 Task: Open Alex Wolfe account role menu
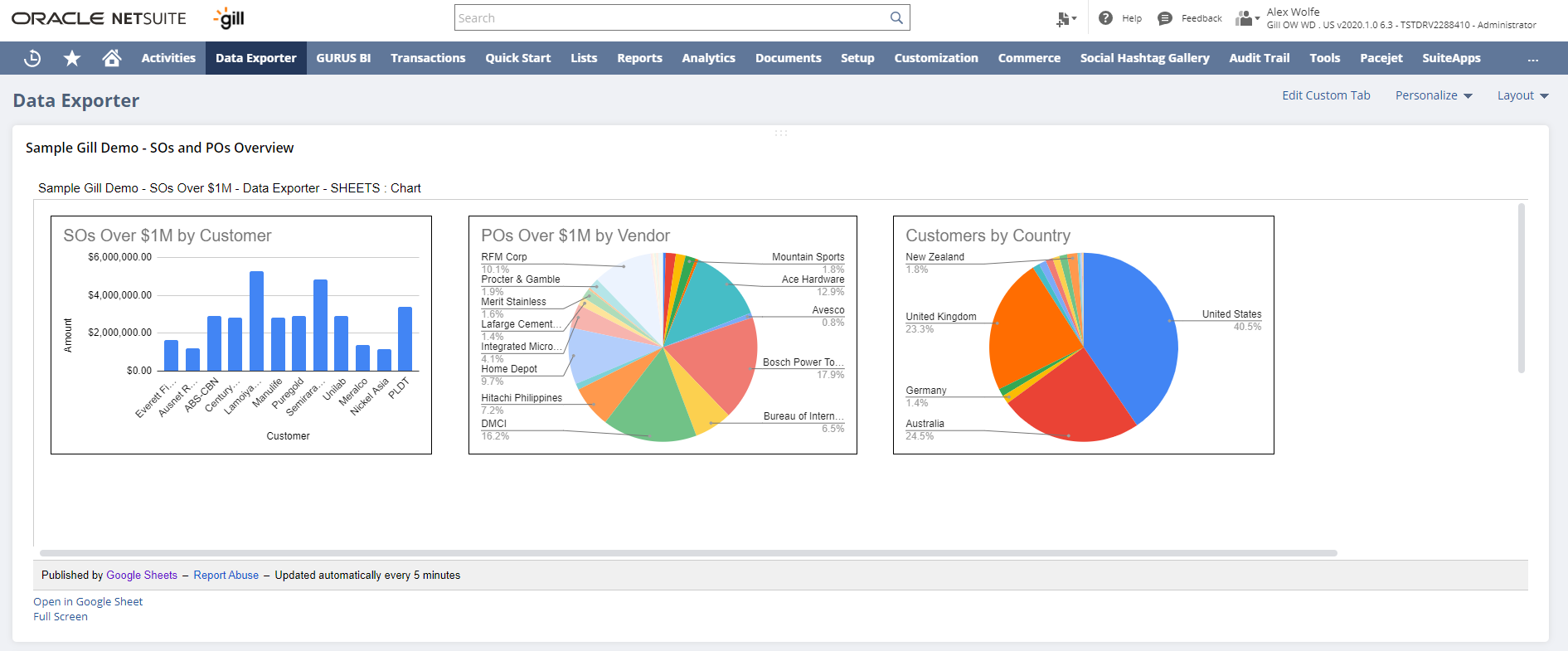[x=1401, y=18]
